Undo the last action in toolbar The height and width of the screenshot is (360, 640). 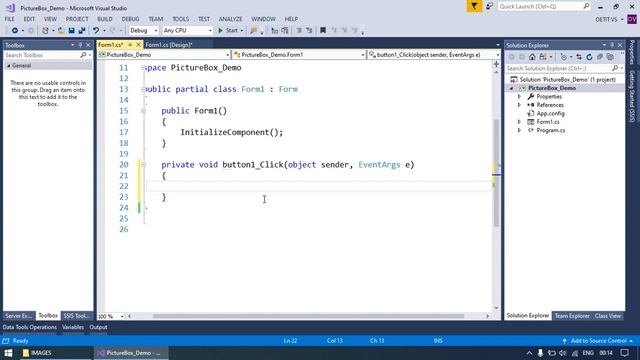click(96, 31)
